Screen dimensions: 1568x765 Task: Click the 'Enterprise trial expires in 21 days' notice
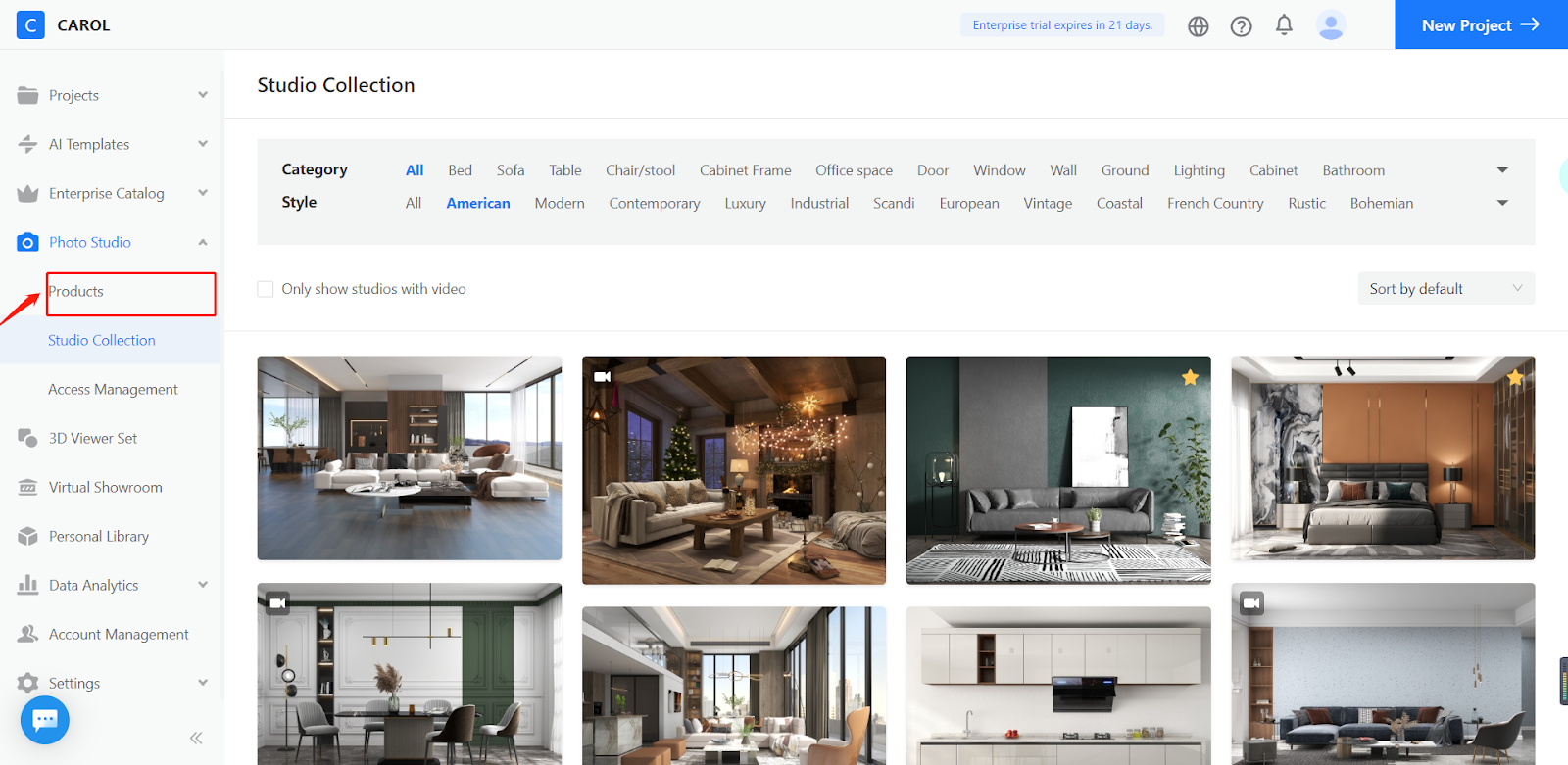1062,25
